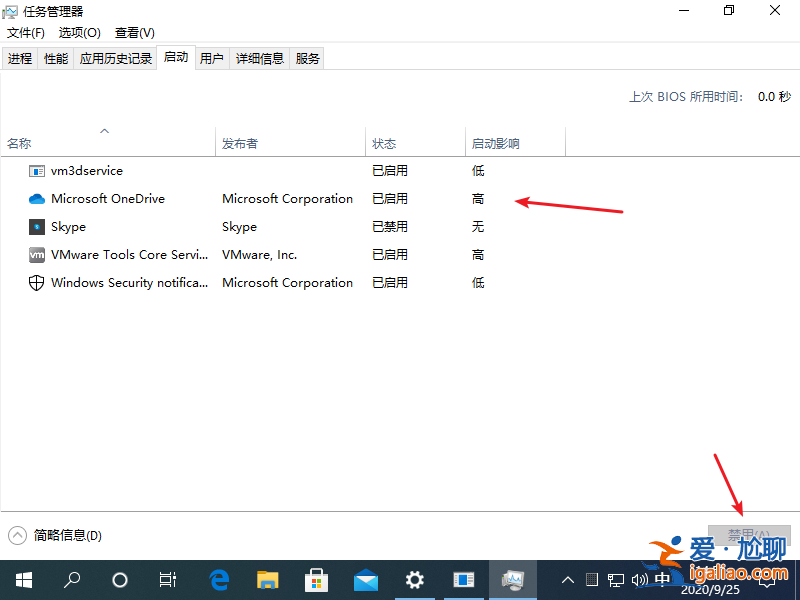
Task: Open the Mail app from the taskbar
Action: pos(365,579)
